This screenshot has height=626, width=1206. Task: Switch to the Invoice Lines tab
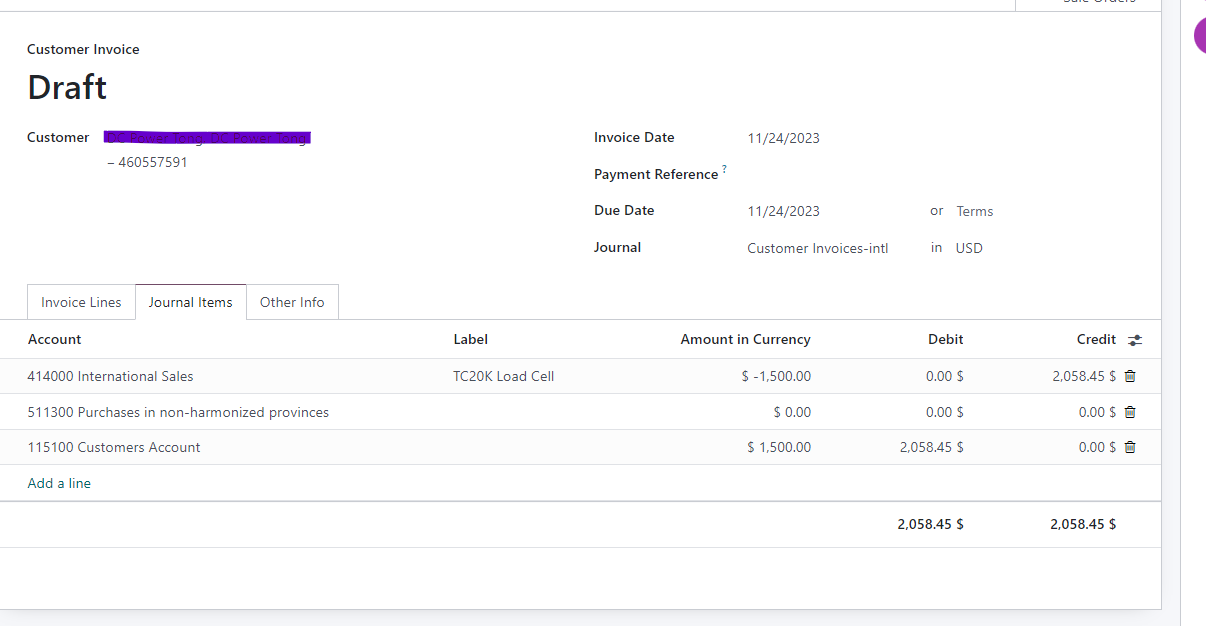tap(81, 302)
